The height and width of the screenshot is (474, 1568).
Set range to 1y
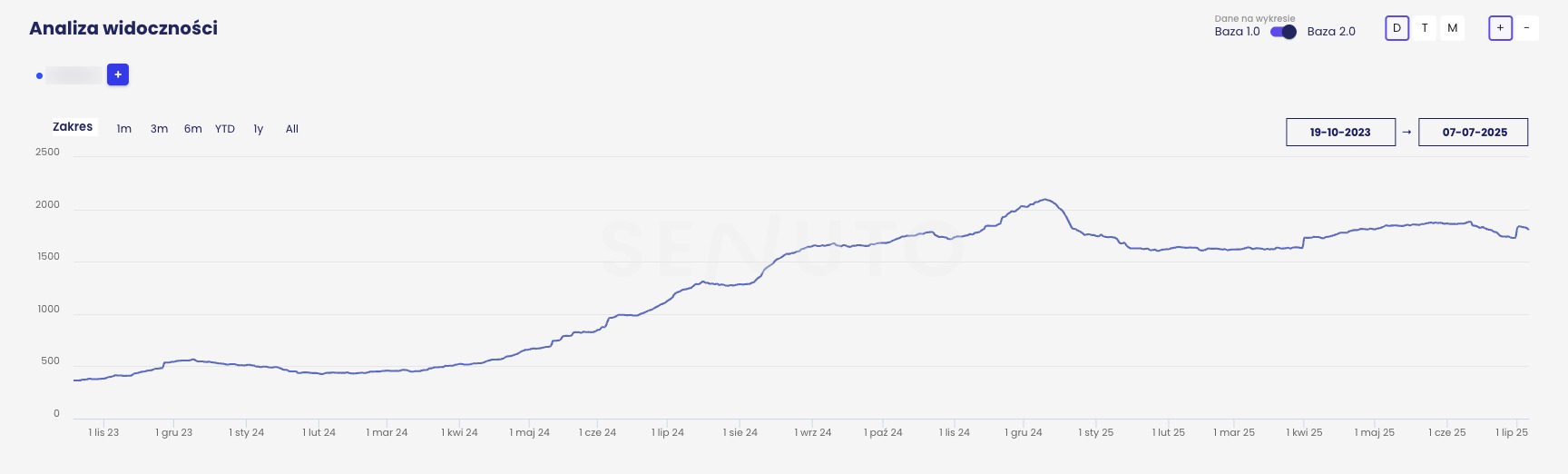[x=259, y=129]
